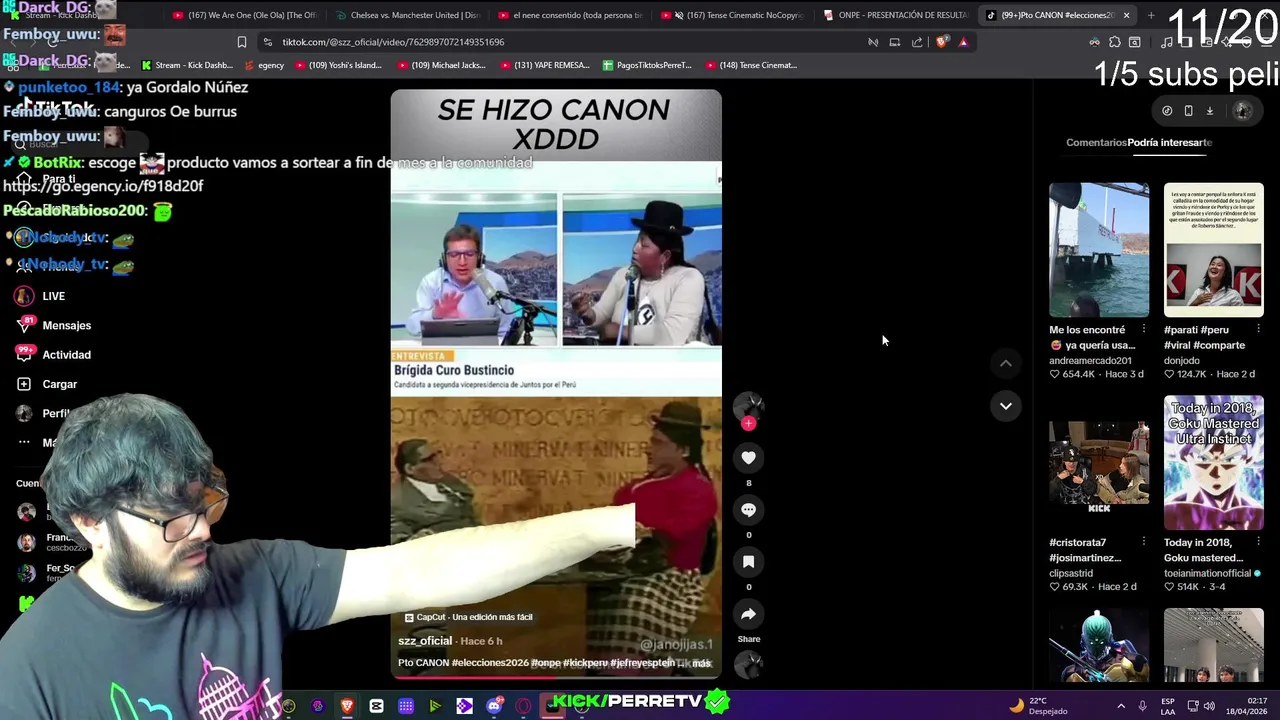Viewport: 1280px width, 720px height.
Task: Open the andreamercado201 profile link
Action: pos(1090,361)
